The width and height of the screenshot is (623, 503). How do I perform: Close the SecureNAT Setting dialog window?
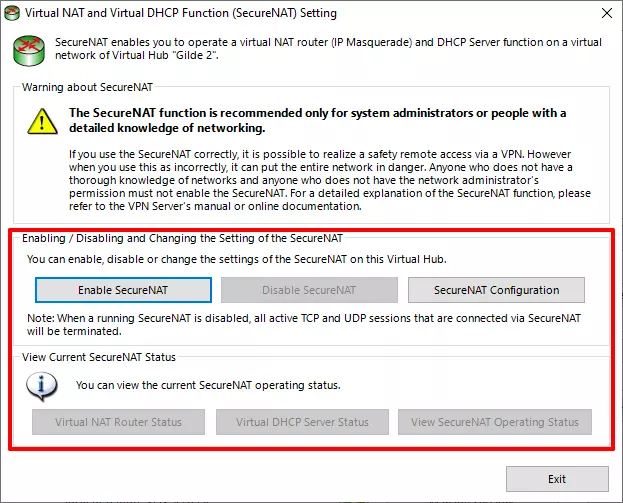tap(604, 14)
